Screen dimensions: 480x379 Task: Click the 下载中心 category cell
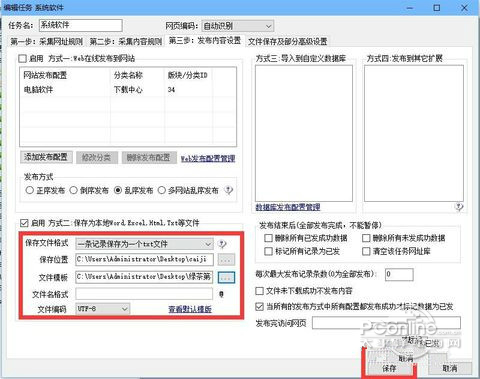128,90
